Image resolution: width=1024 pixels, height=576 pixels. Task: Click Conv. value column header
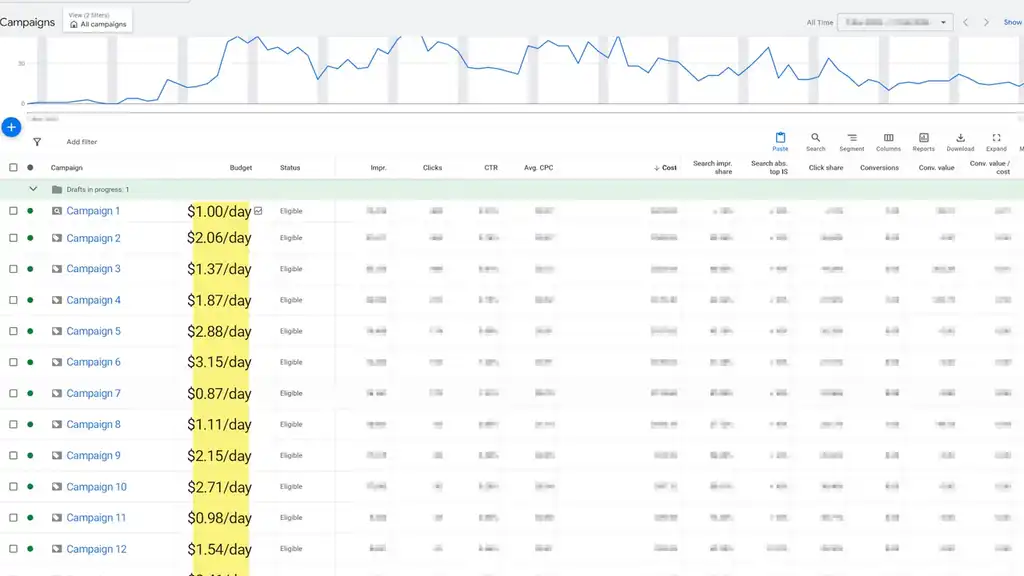(936, 168)
